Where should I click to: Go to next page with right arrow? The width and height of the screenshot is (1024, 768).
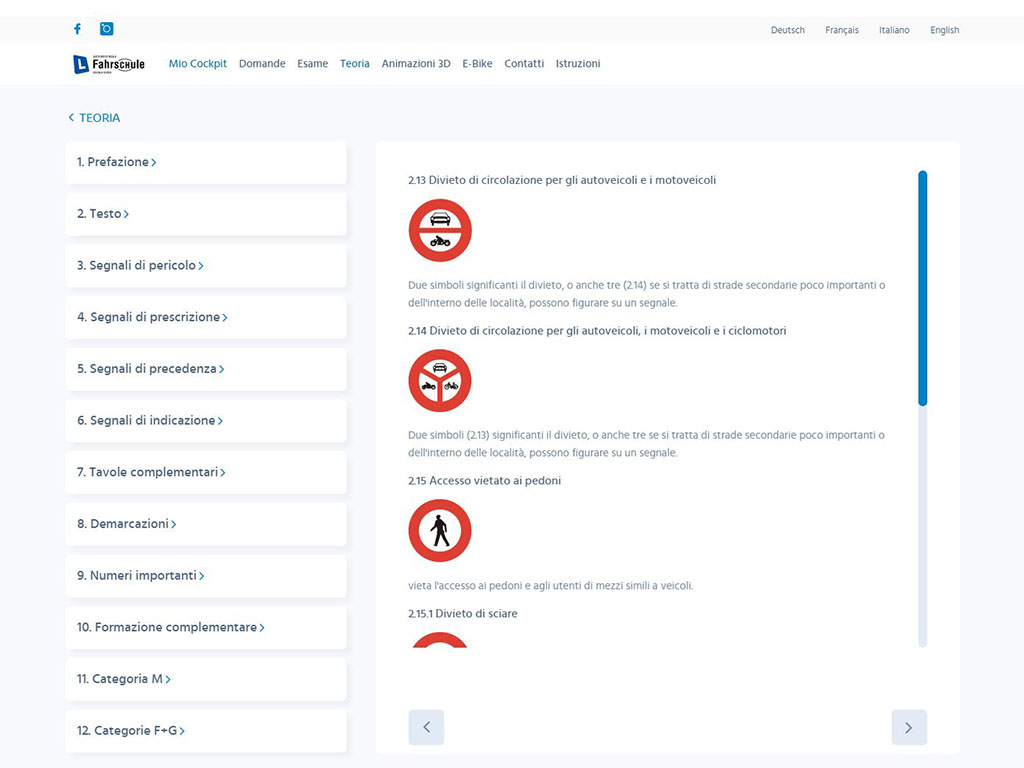pyautogui.click(x=908, y=727)
